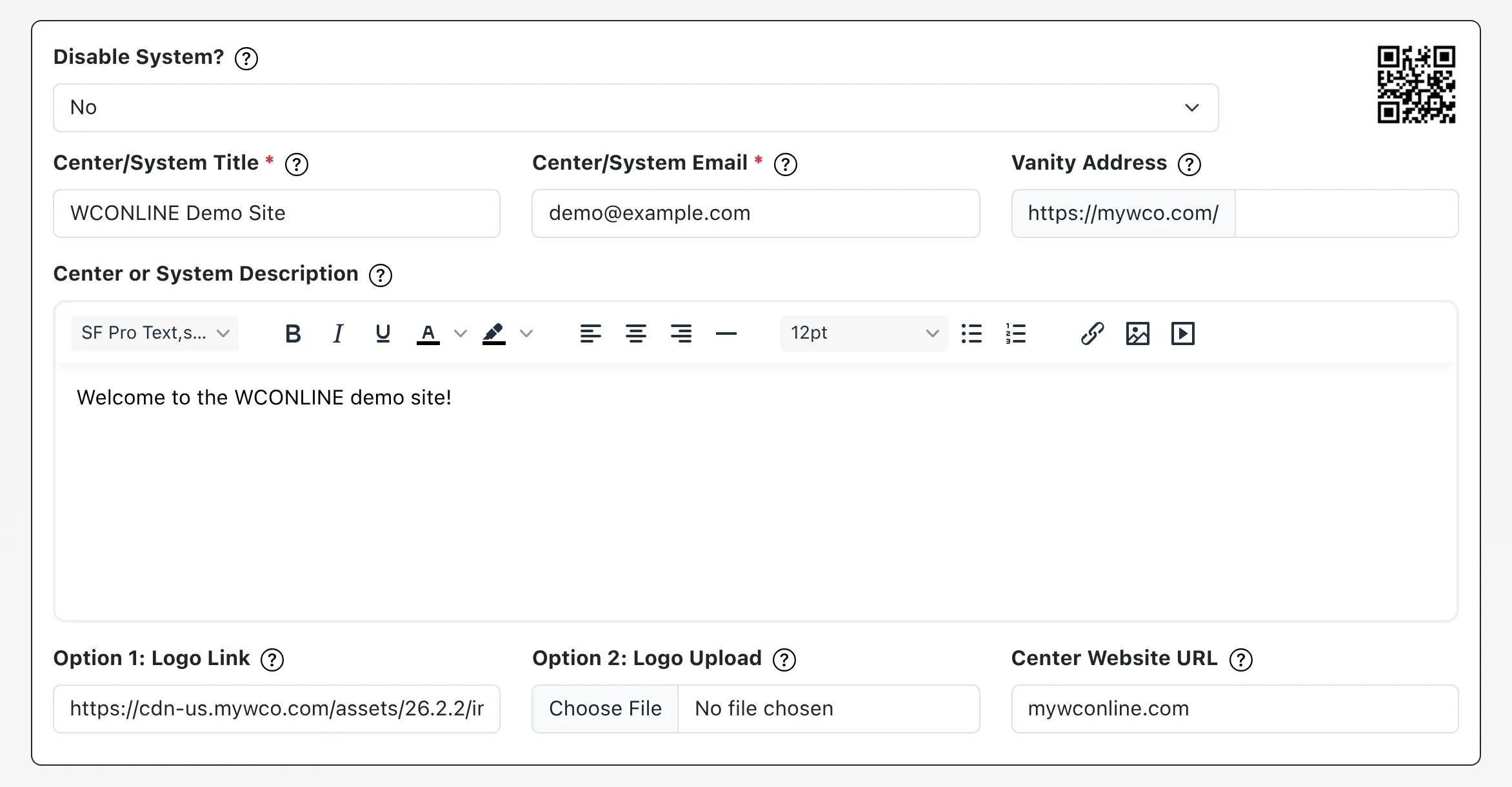This screenshot has height=787, width=1512.
Task: Insert media into the description
Action: click(x=1183, y=334)
